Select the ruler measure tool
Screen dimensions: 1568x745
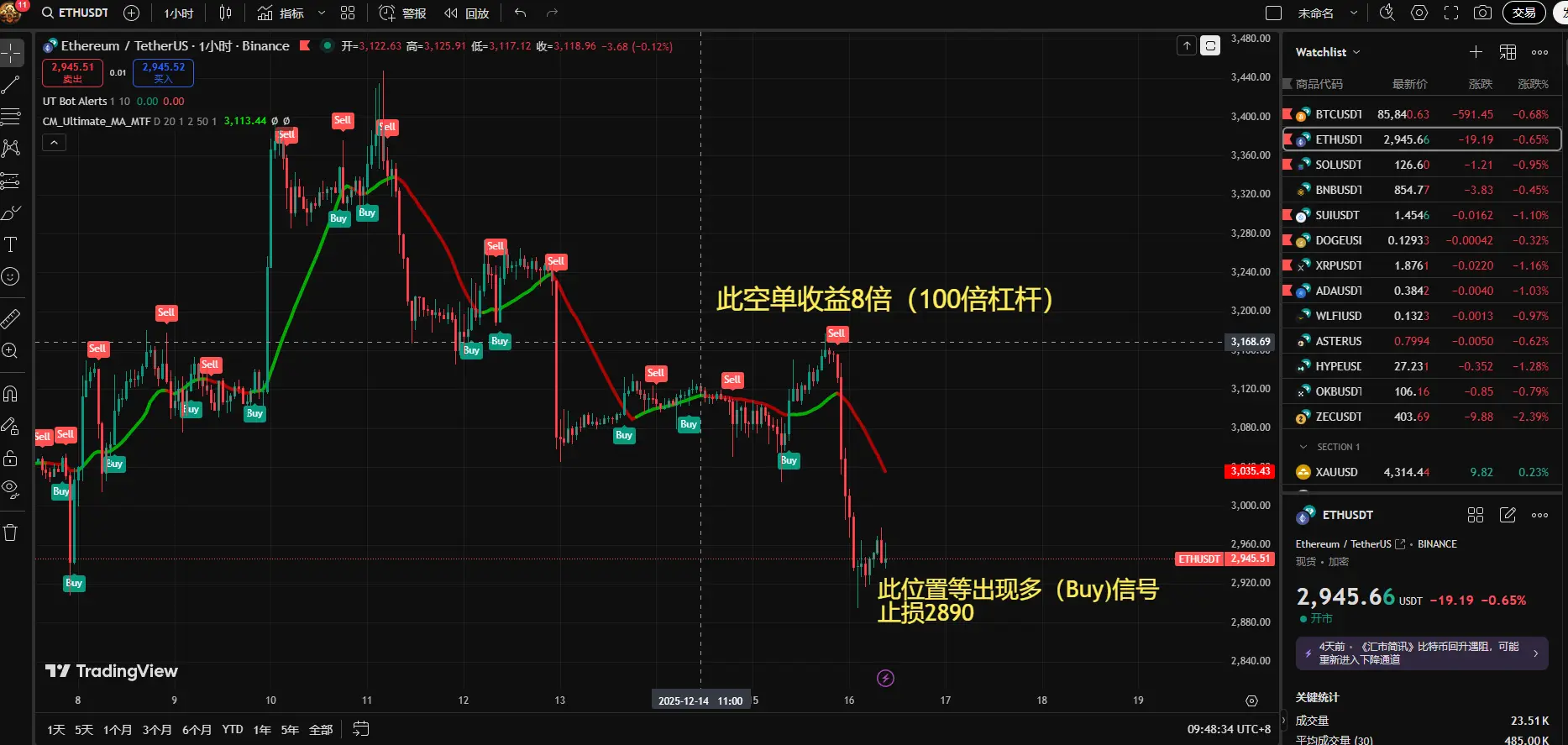[x=11, y=318]
